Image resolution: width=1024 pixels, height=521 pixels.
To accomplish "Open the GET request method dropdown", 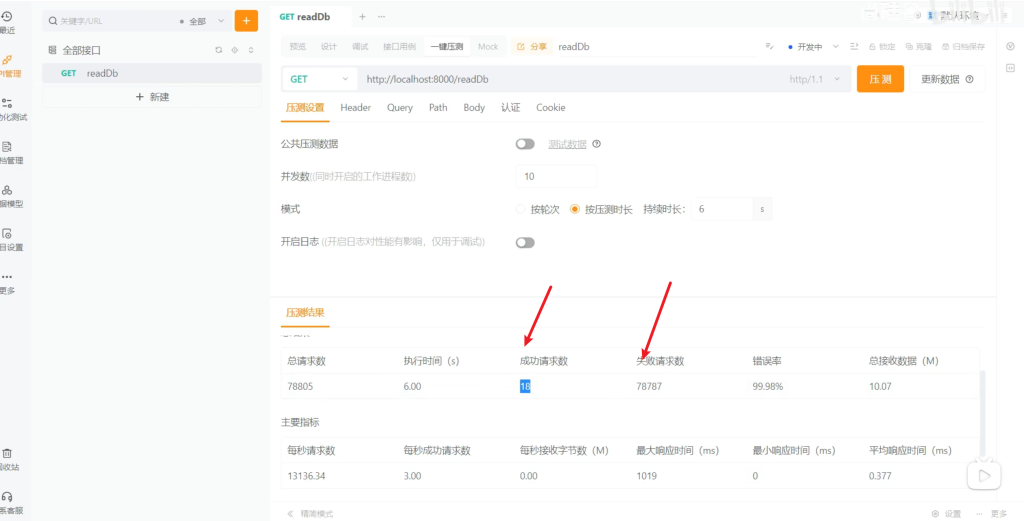I will [319, 79].
